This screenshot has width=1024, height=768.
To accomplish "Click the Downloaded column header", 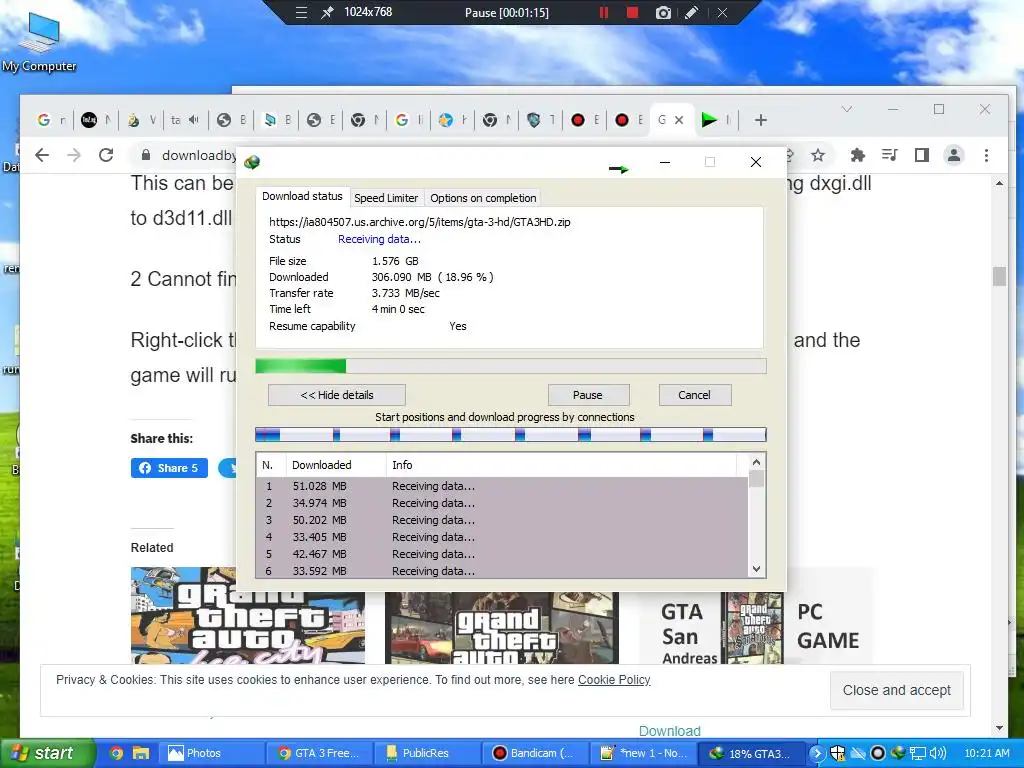I will 336,465.
